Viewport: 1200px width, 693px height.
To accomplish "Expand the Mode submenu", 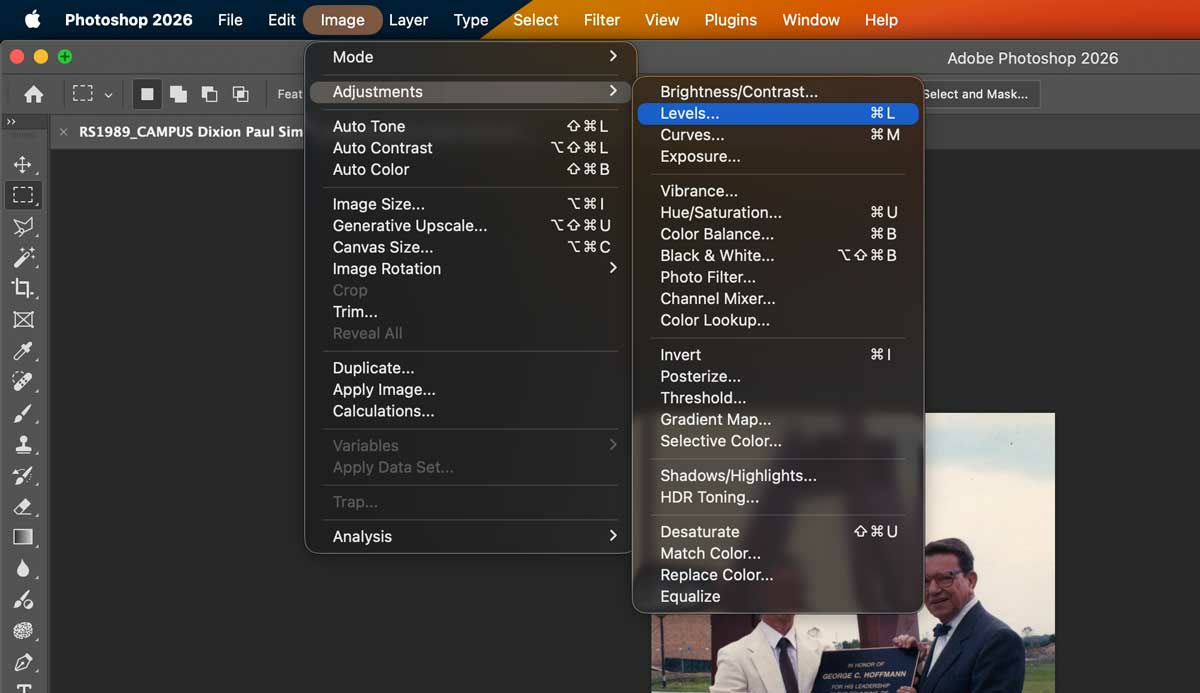I will pos(470,57).
